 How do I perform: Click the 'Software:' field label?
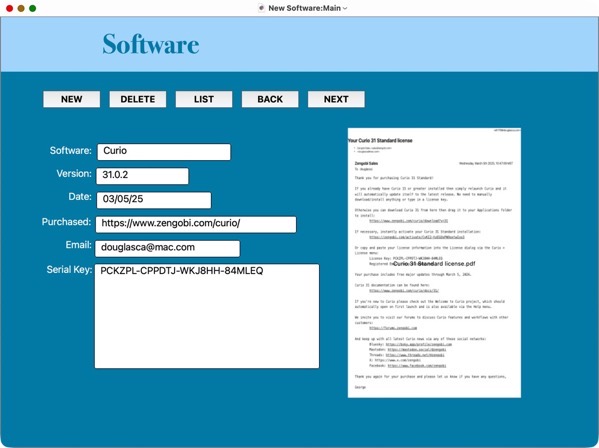click(71, 150)
